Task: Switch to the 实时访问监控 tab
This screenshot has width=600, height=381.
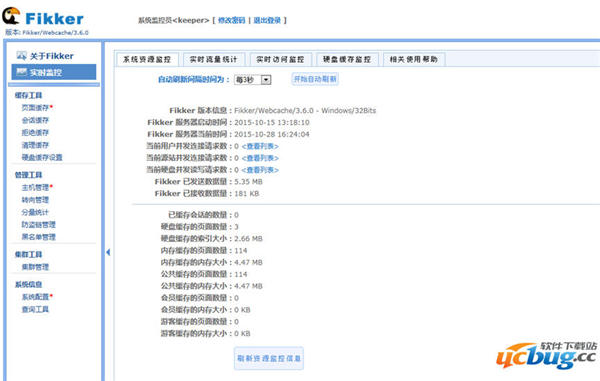Action: click(280, 59)
